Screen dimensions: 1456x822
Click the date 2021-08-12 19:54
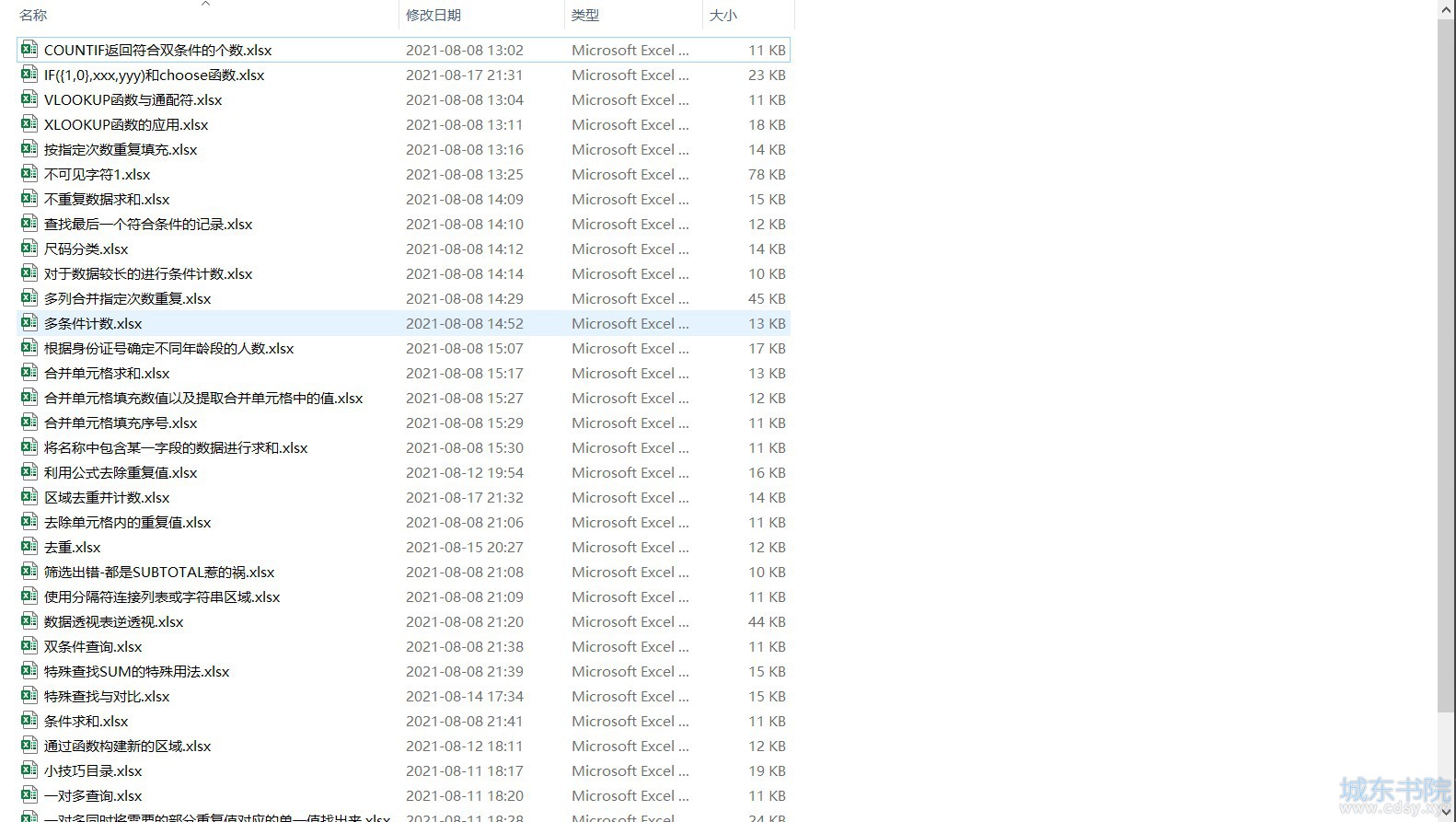[x=465, y=472]
